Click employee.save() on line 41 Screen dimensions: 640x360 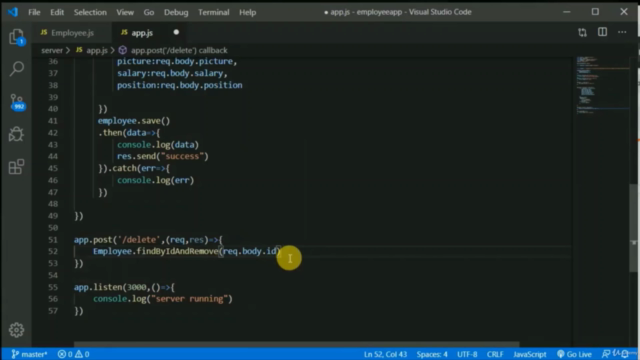tap(133, 121)
